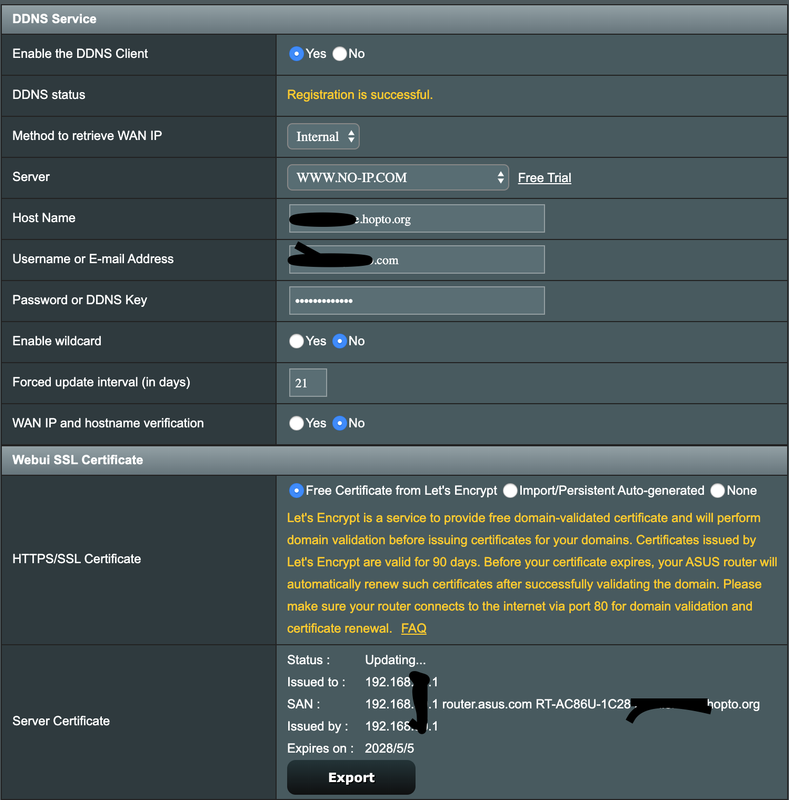Screen dimensions: 789x800
Task: Click the Password or DDNS Key field
Action: 416,301
